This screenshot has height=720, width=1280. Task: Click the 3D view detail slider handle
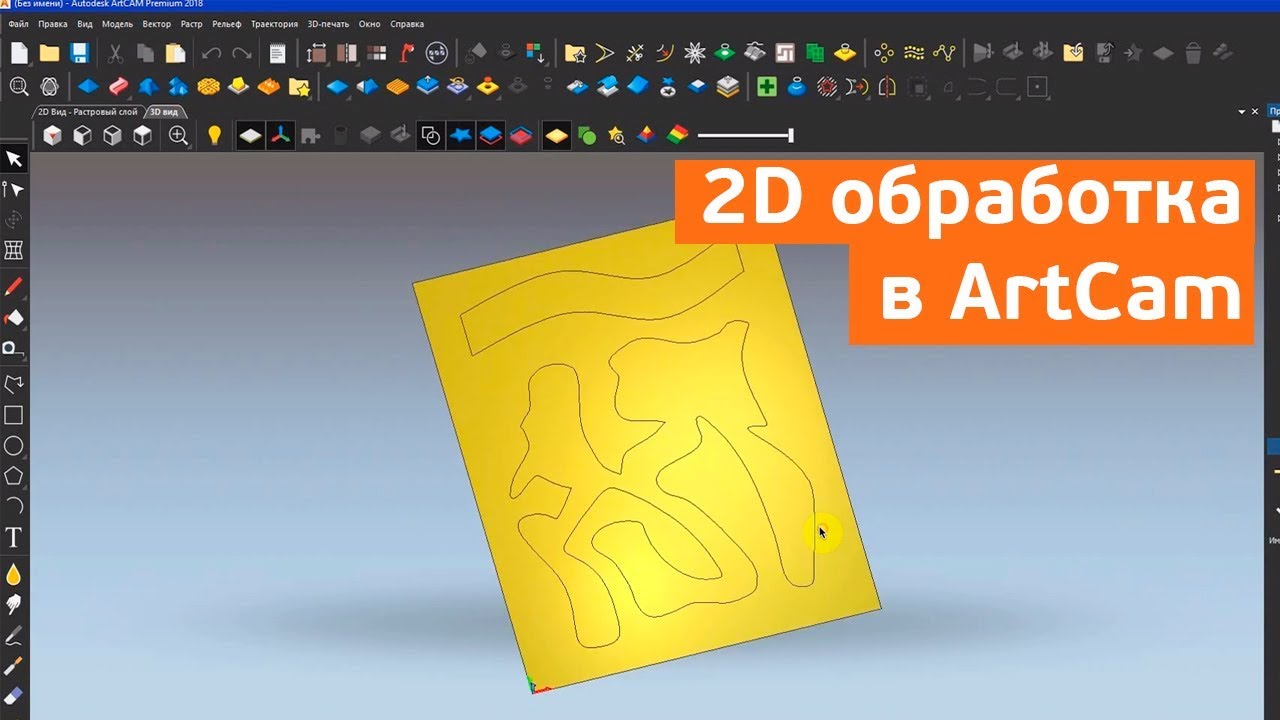pyautogui.click(x=791, y=135)
